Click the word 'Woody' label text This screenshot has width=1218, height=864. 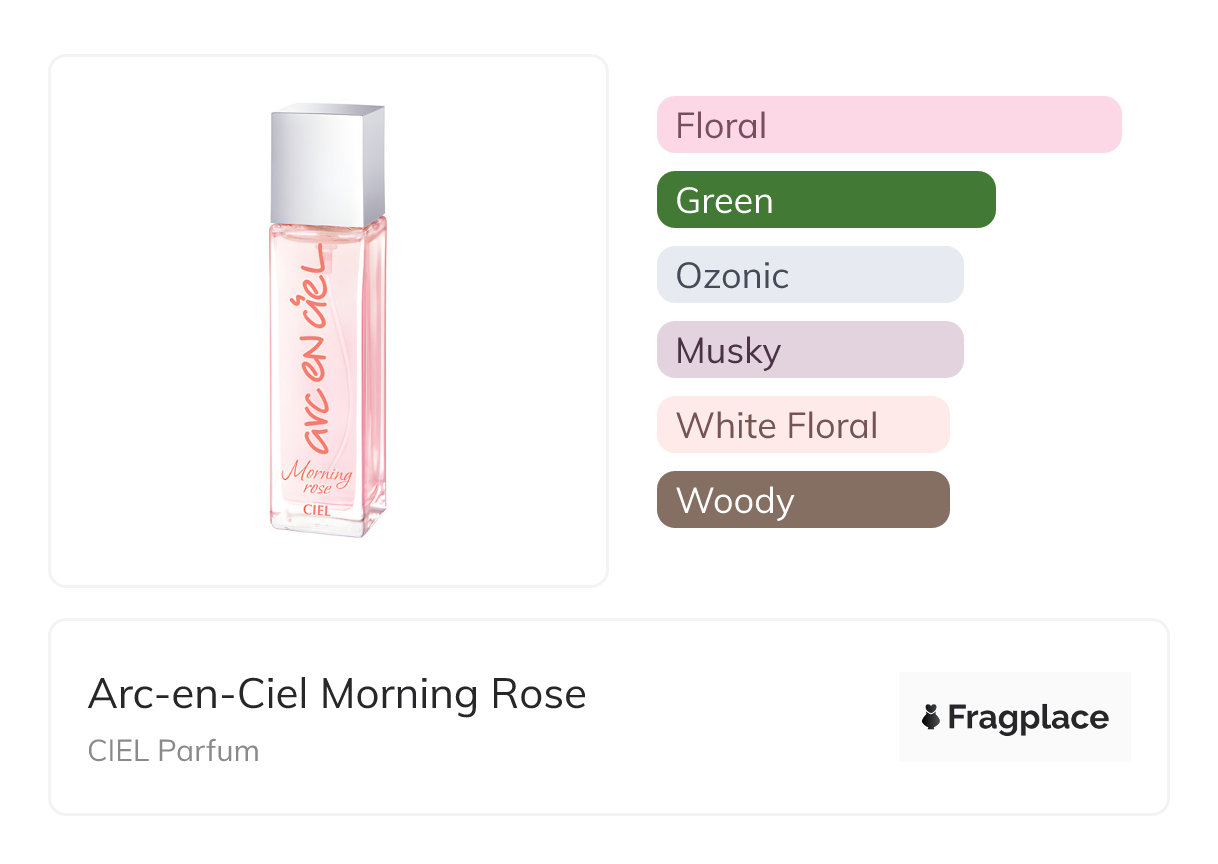click(x=735, y=501)
